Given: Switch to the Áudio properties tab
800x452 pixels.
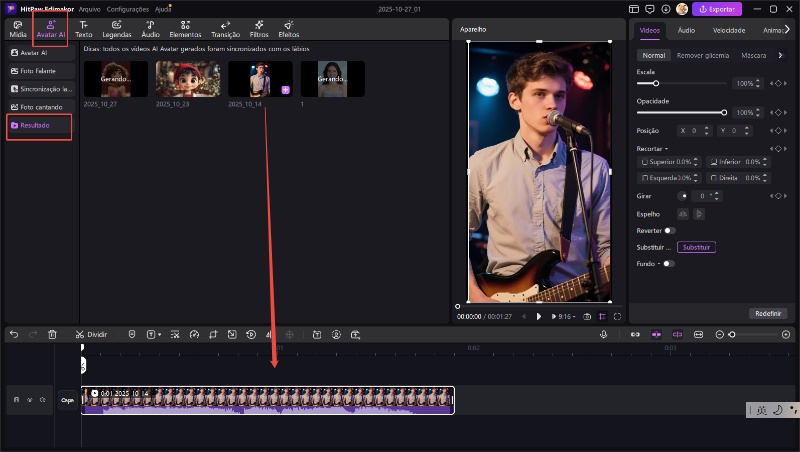Looking at the screenshot, I should (x=686, y=30).
